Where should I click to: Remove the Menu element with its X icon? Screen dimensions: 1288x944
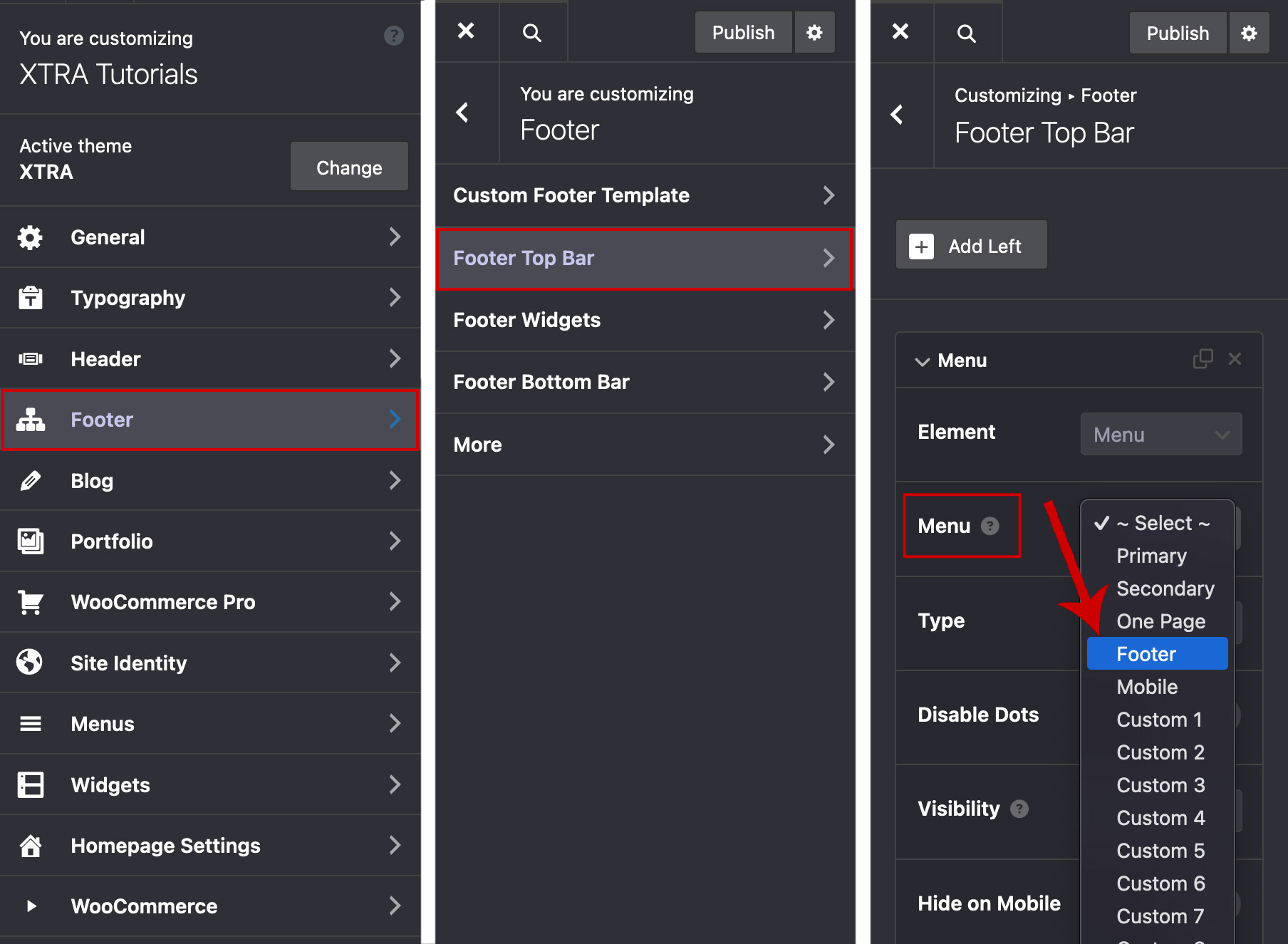tap(1235, 359)
